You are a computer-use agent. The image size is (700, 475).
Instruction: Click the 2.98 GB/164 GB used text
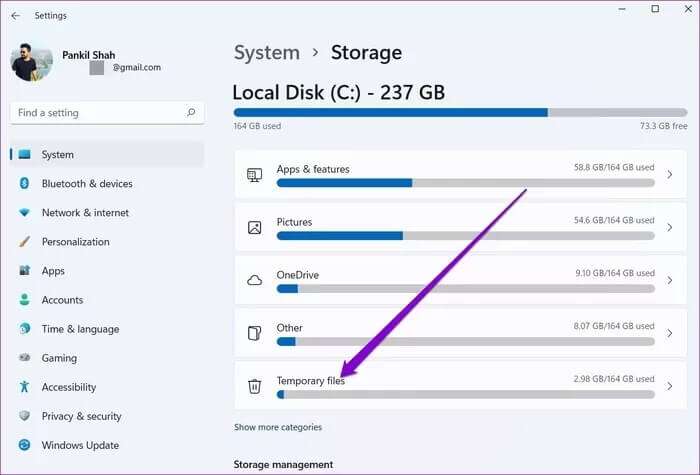pyautogui.click(x=614, y=379)
